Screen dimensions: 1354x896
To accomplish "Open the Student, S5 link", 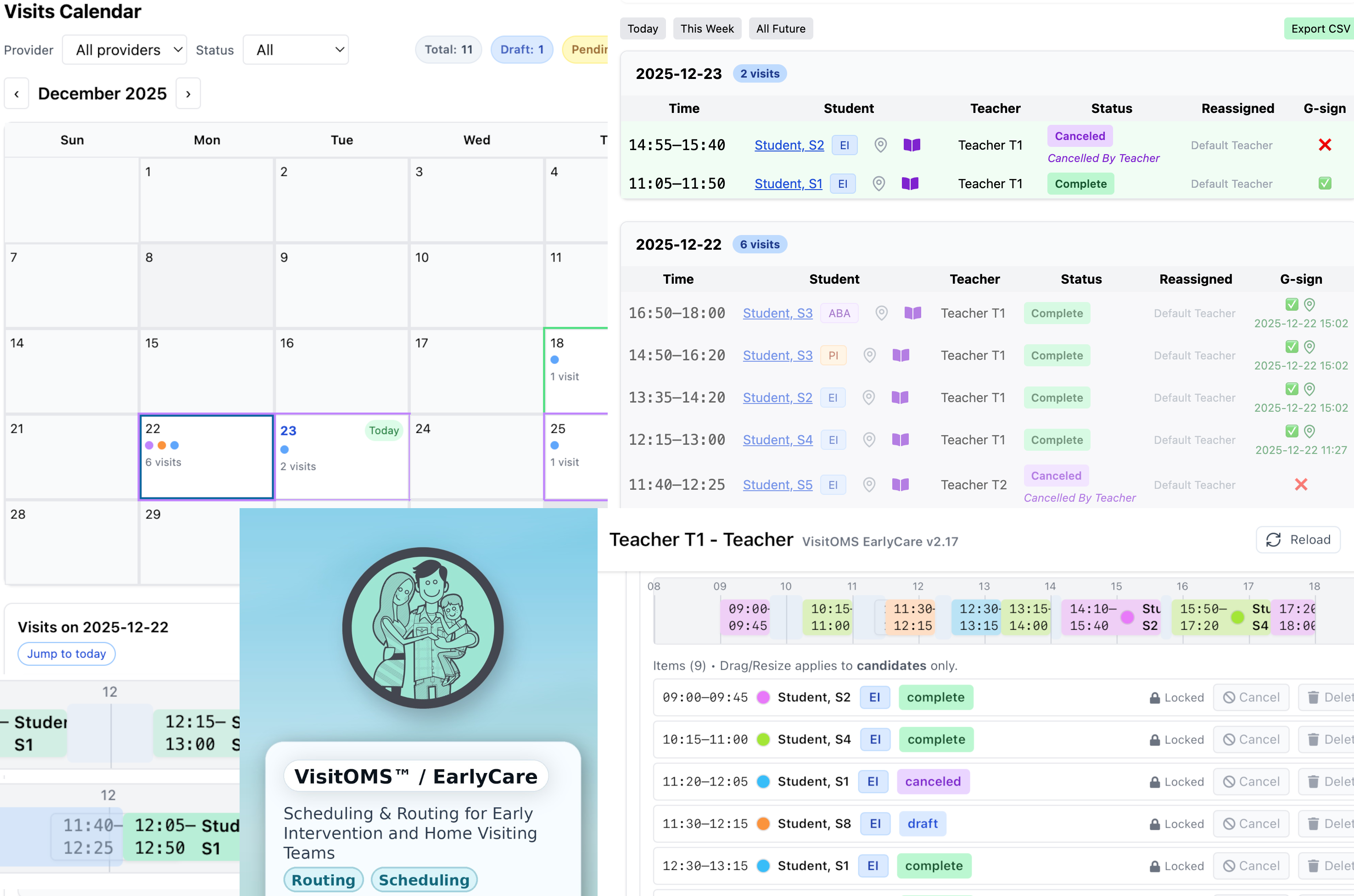I will pos(778,485).
